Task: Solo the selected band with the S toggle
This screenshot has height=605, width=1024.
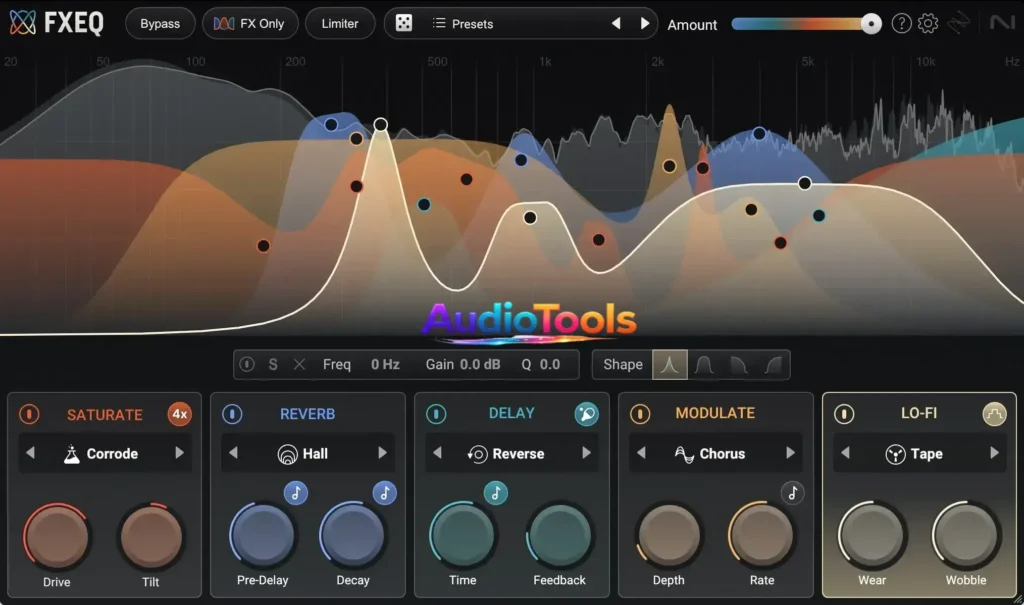Action: pos(272,364)
